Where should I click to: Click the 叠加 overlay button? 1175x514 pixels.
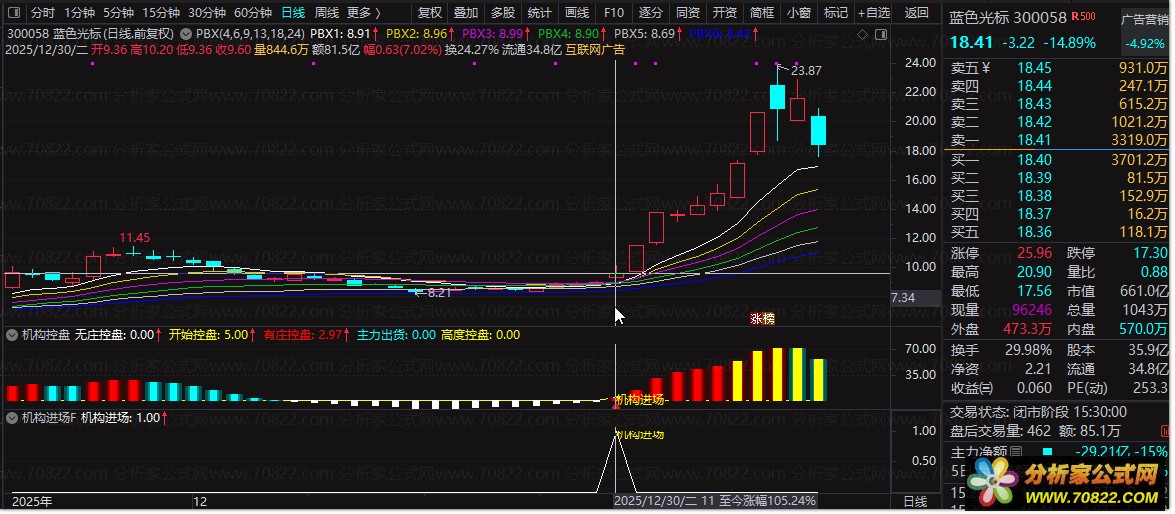tap(466, 13)
